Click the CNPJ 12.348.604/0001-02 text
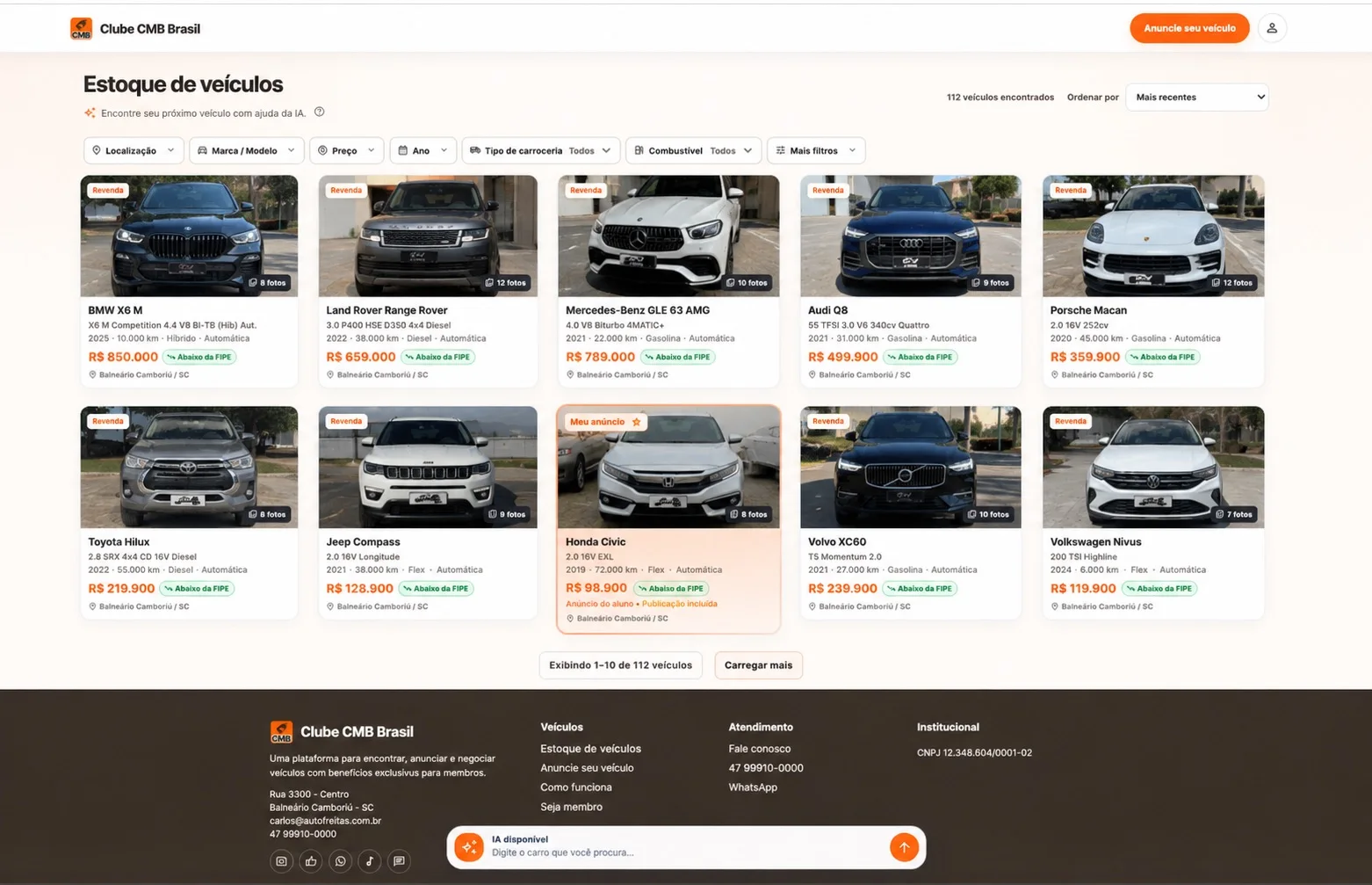The image size is (1372, 885). click(x=974, y=753)
